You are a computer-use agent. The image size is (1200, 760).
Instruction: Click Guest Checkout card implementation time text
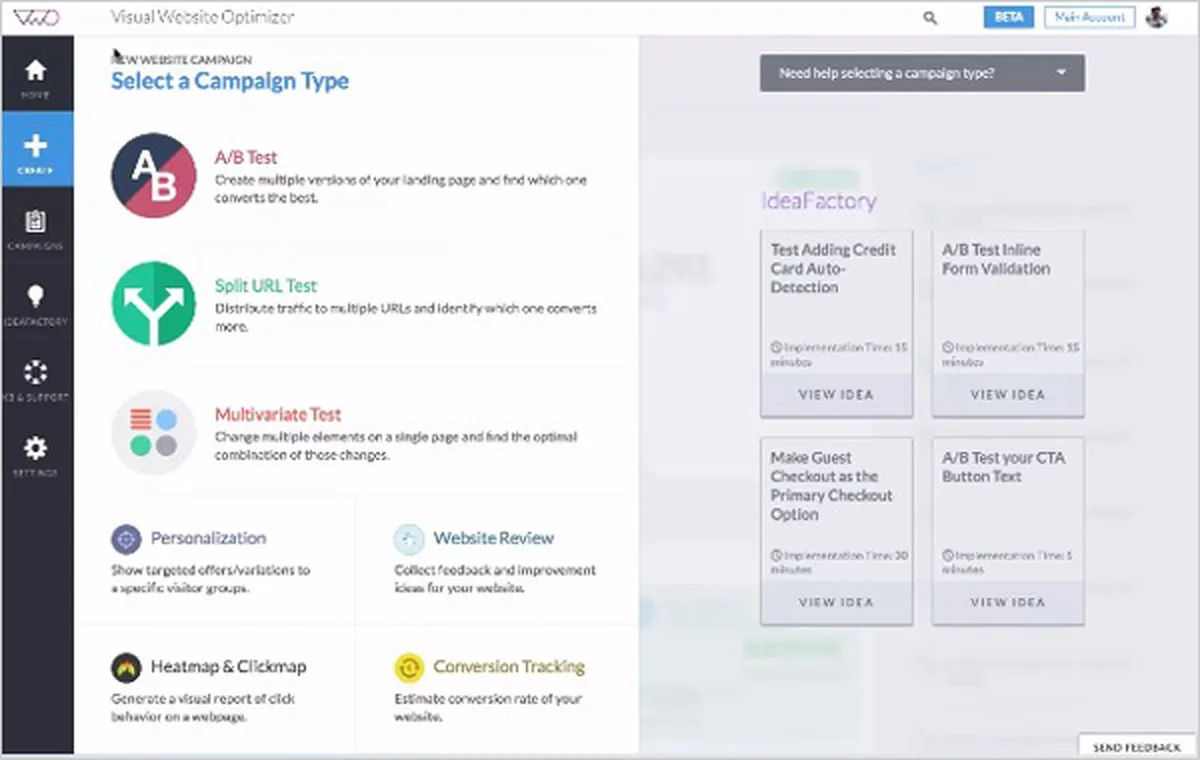[x=838, y=562]
